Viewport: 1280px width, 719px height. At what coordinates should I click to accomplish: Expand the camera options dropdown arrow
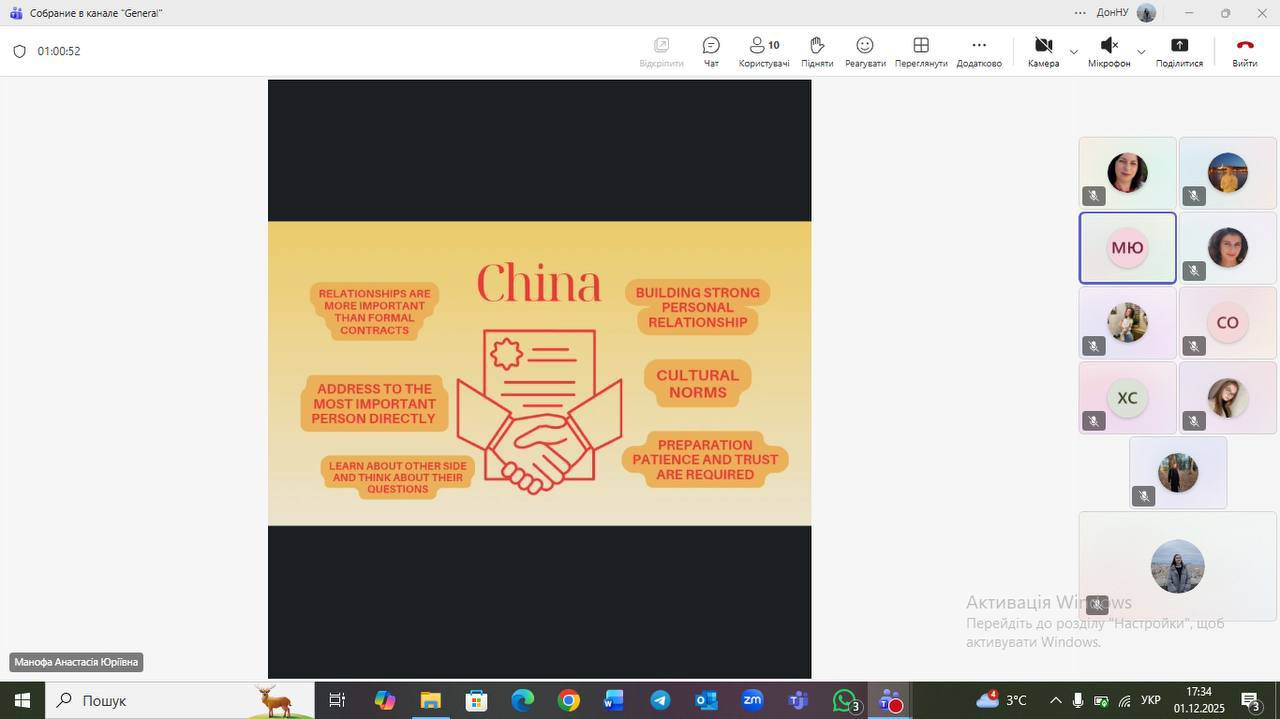pyautogui.click(x=1074, y=52)
